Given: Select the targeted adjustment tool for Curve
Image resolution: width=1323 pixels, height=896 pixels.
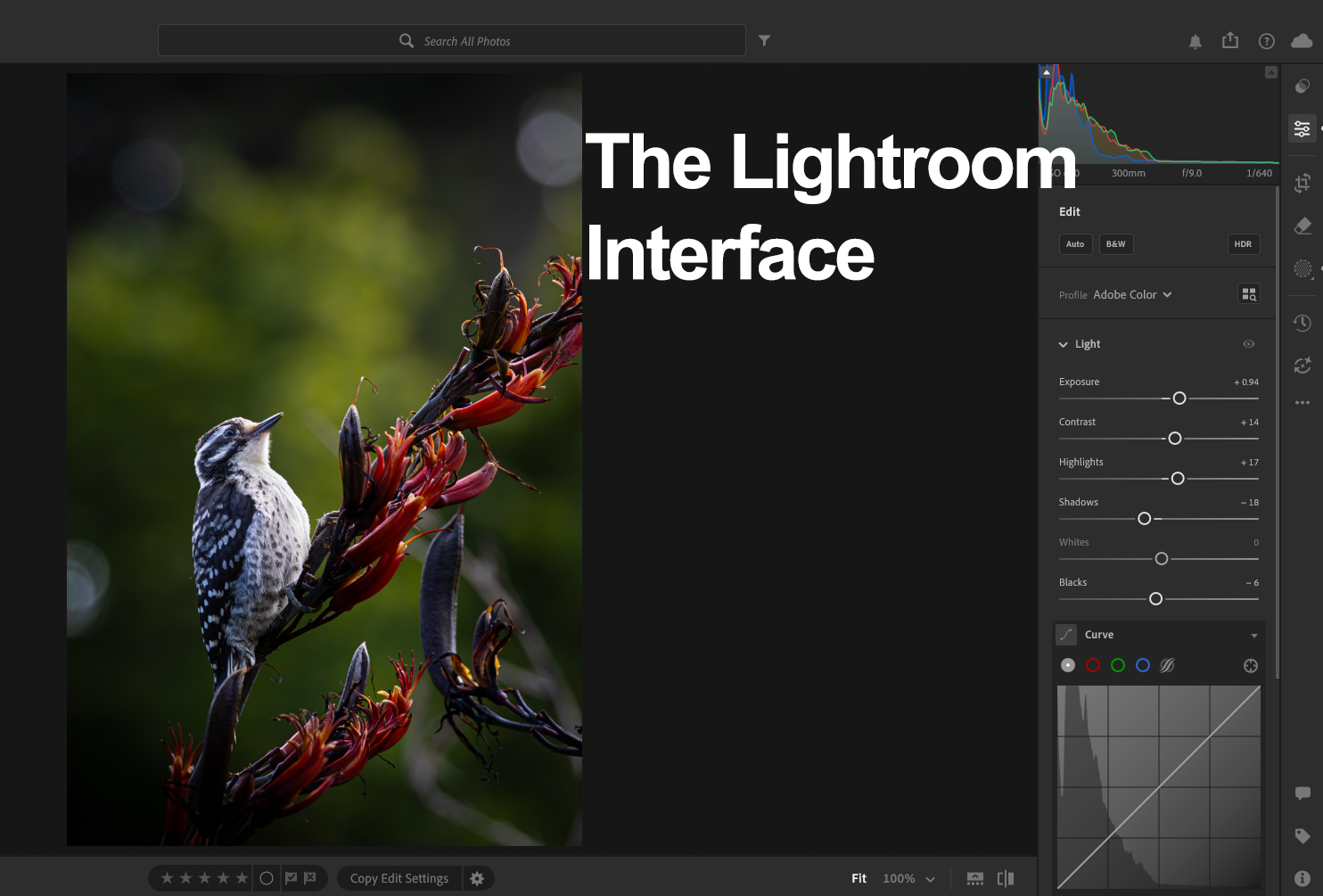Looking at the screenshot, I should point(1251,666).
